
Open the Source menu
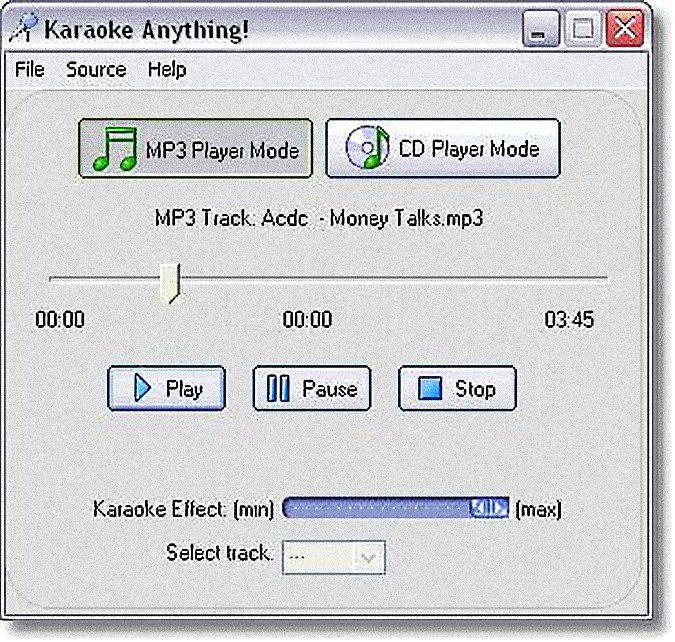point(96,69)
